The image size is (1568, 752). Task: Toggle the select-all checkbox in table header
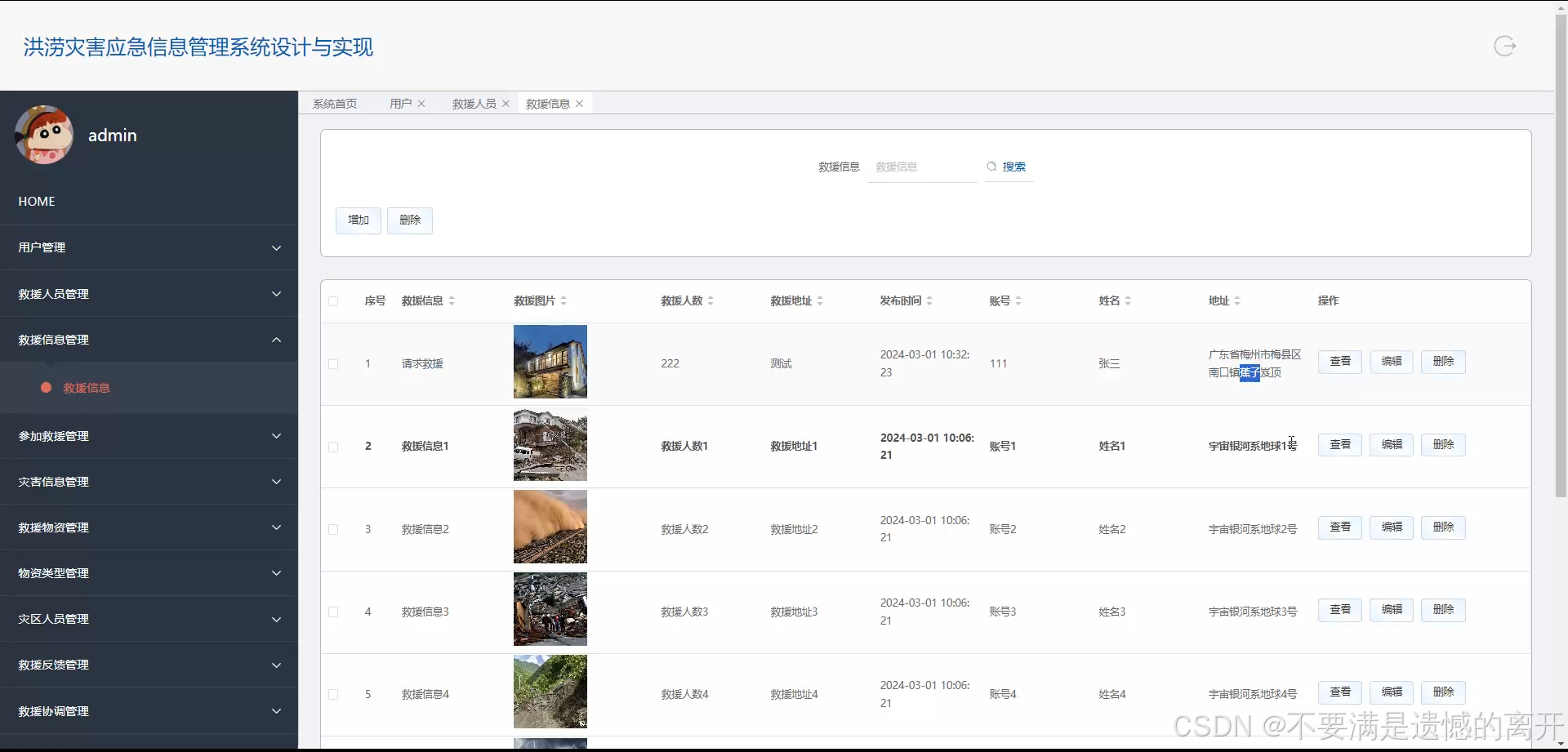coord(333,301)
